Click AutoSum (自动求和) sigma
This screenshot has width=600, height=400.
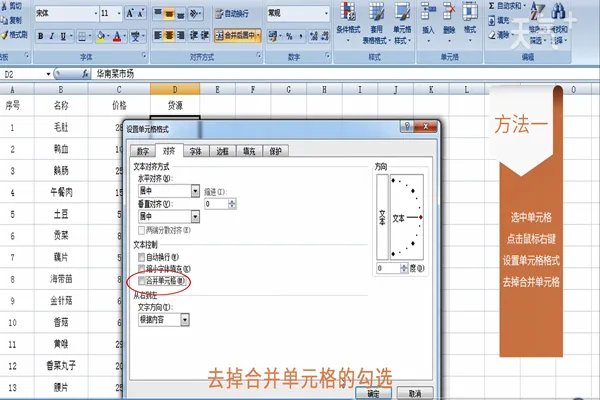pyautogui.click(x=491, y=6)
